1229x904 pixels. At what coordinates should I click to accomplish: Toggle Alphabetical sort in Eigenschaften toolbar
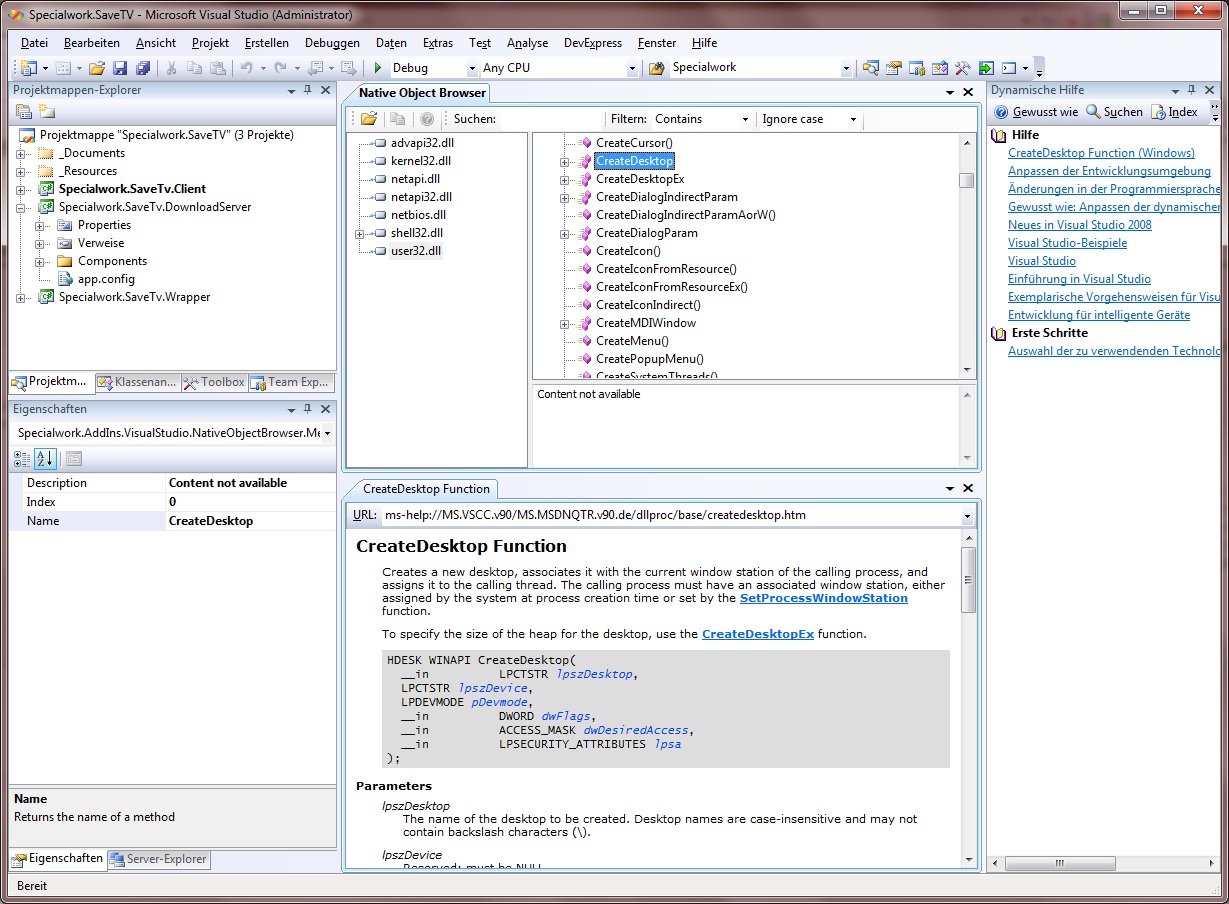(45, 459)
